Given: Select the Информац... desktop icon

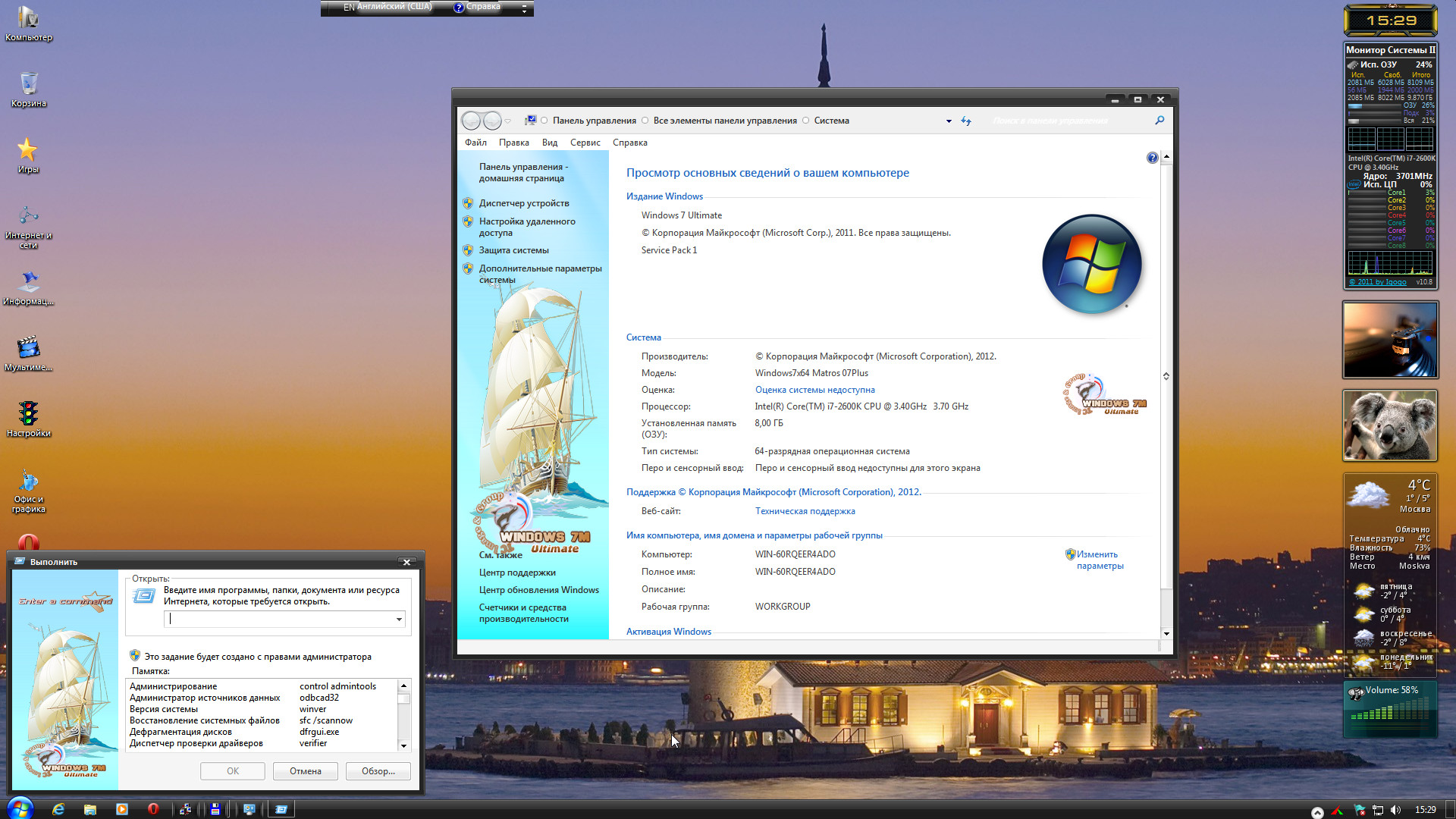Looking at the screenshot, I should pyautogui.click(x=29, y=287).
